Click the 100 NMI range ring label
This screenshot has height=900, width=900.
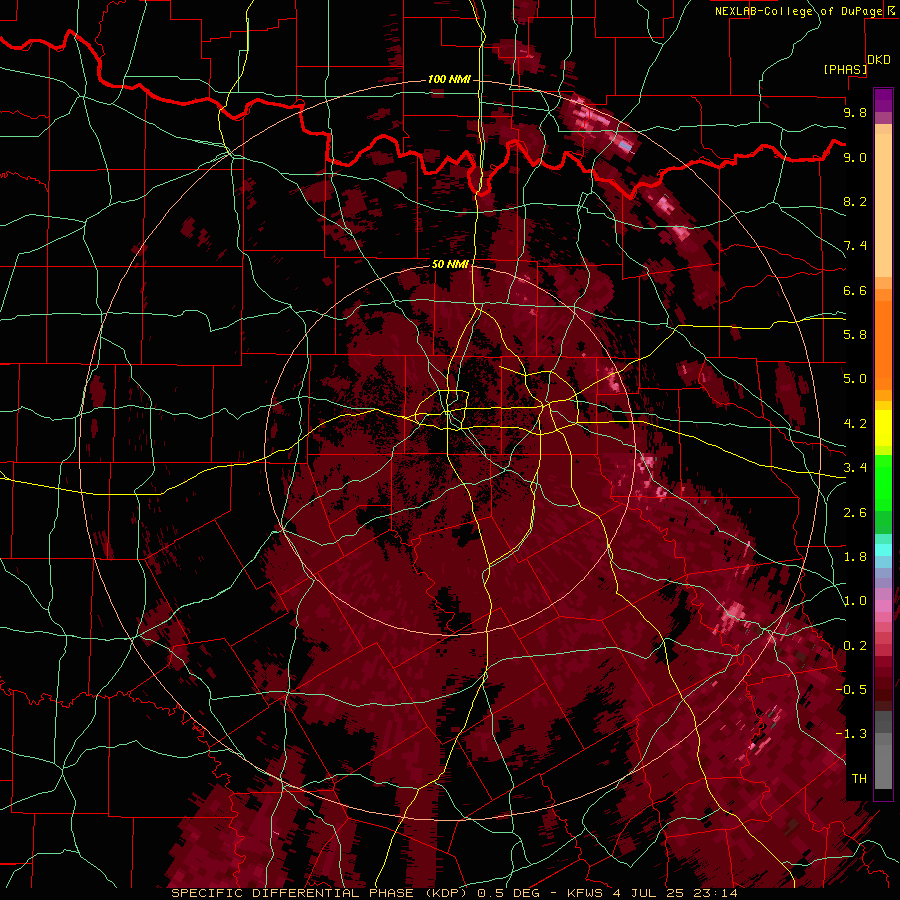449,79
